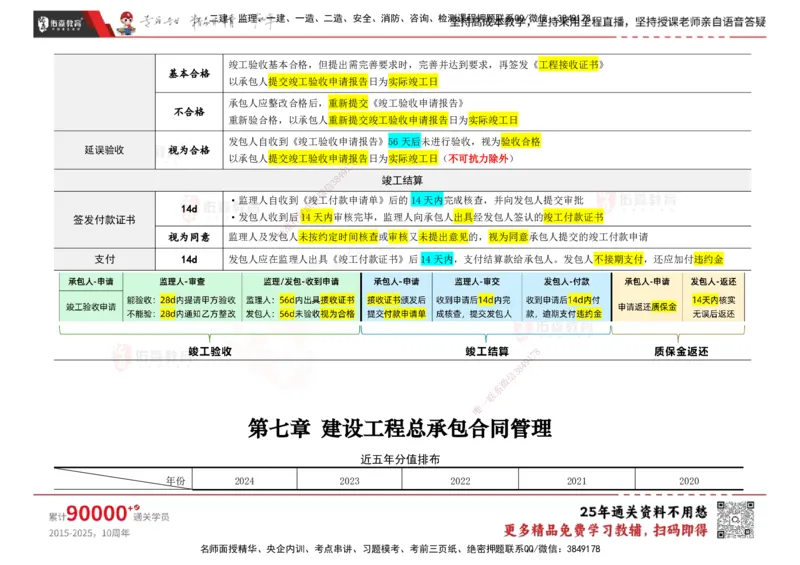Click the chapter title 第七章 建设工程总承包合同管理
800x565 pixels.
(x=399, y=428)
